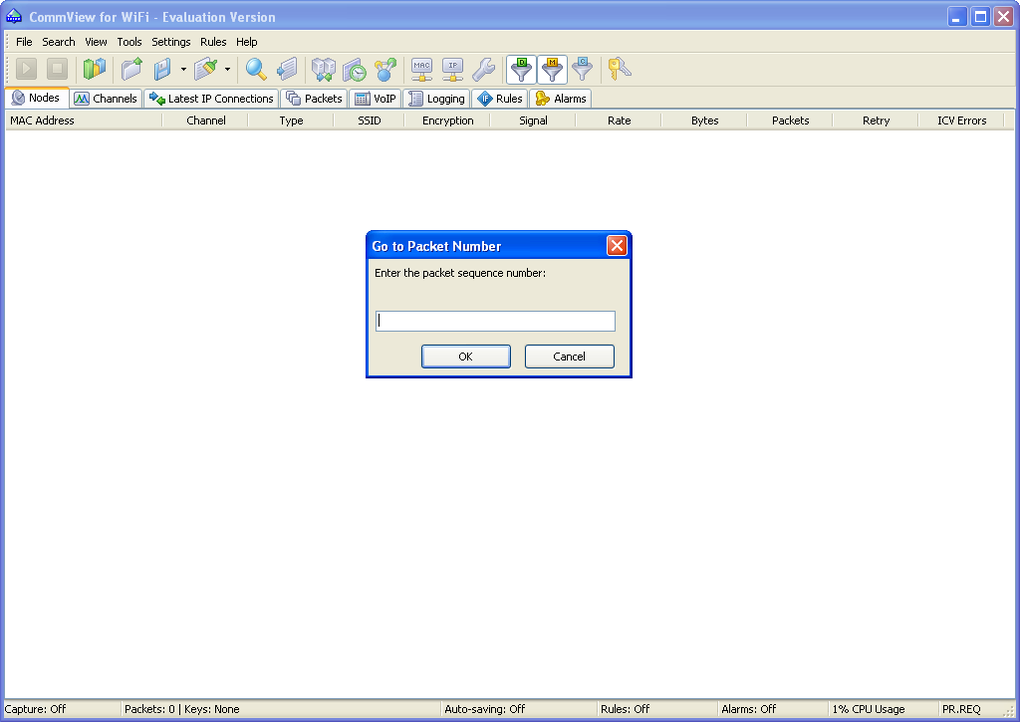The height and width of the screenshot is (722, 1020).
Task: Click 'Capture: Off' in status bar
Action: (x=35, y=709)
